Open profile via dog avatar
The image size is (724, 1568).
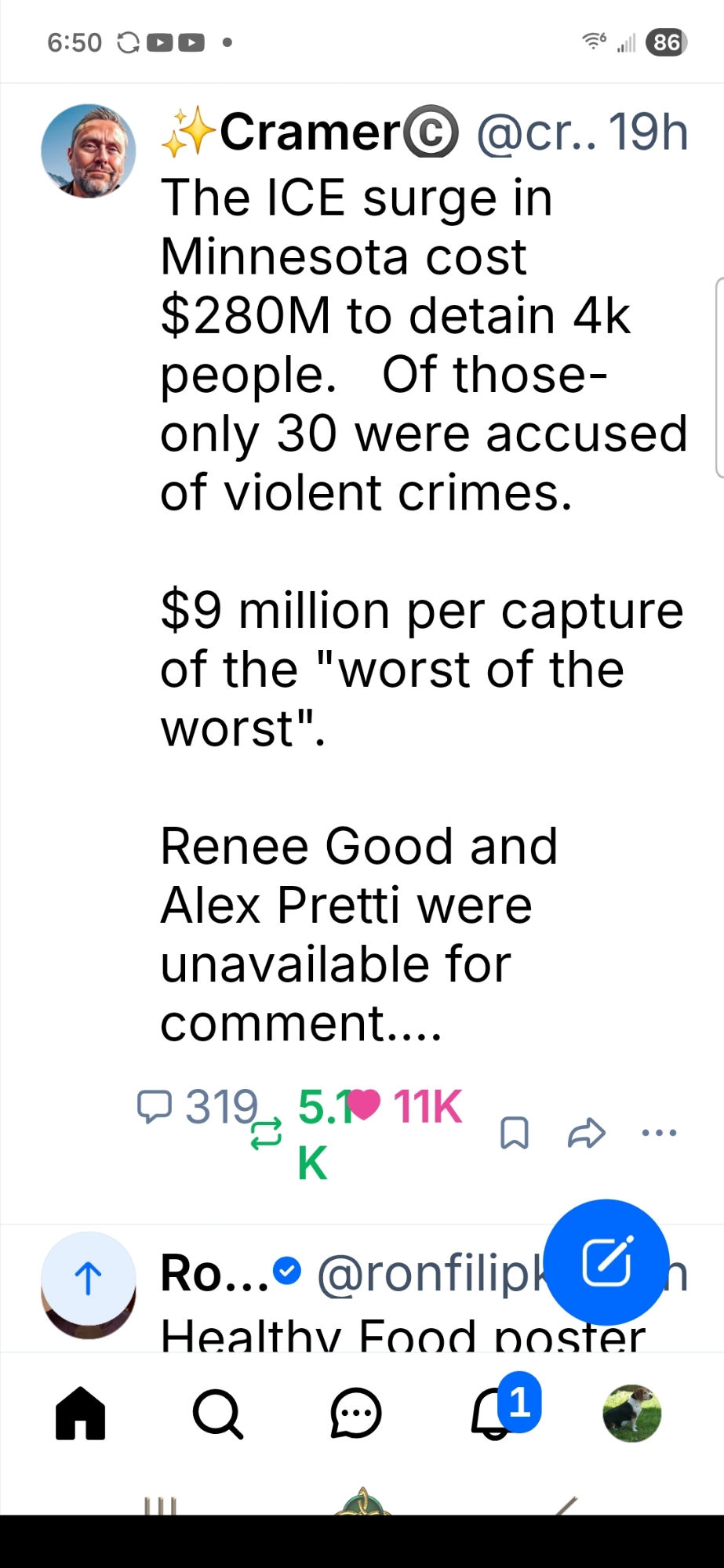tap(631, 1414)
